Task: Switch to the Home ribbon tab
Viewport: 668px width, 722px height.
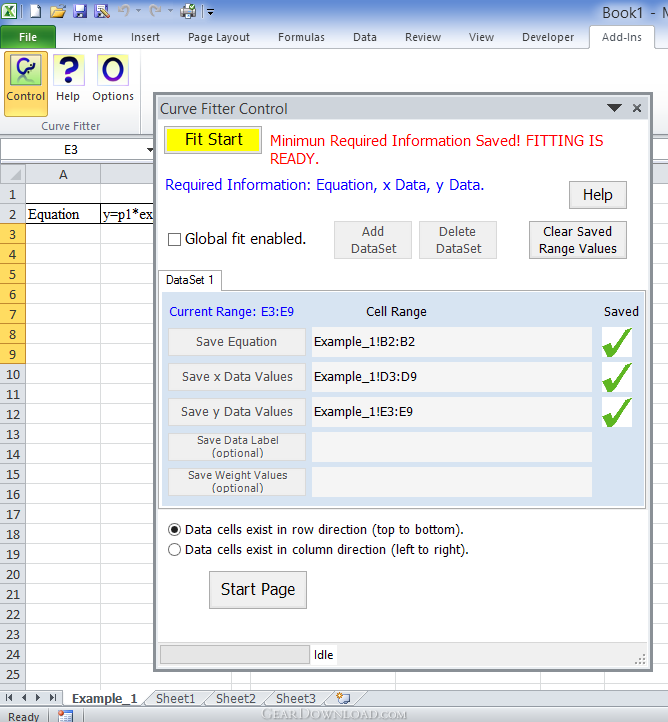Action: pos(87,37)
